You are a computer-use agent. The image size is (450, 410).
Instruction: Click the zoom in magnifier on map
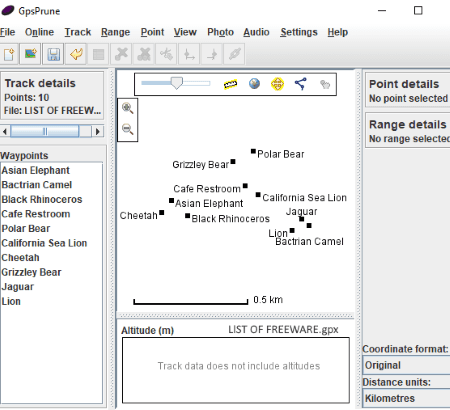[128, 108]
